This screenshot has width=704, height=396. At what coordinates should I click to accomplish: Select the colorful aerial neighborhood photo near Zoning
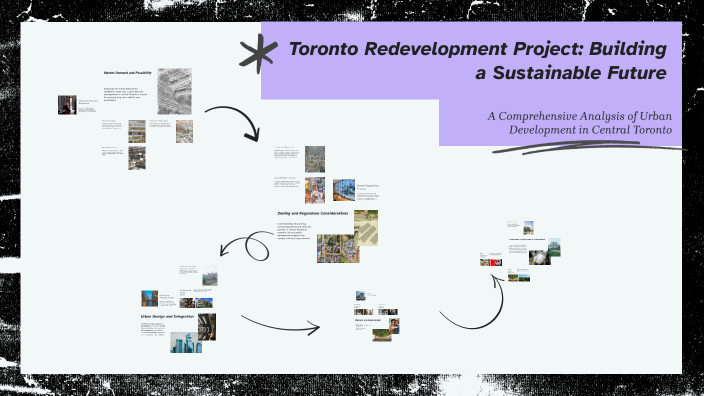[x=338, y=248]
